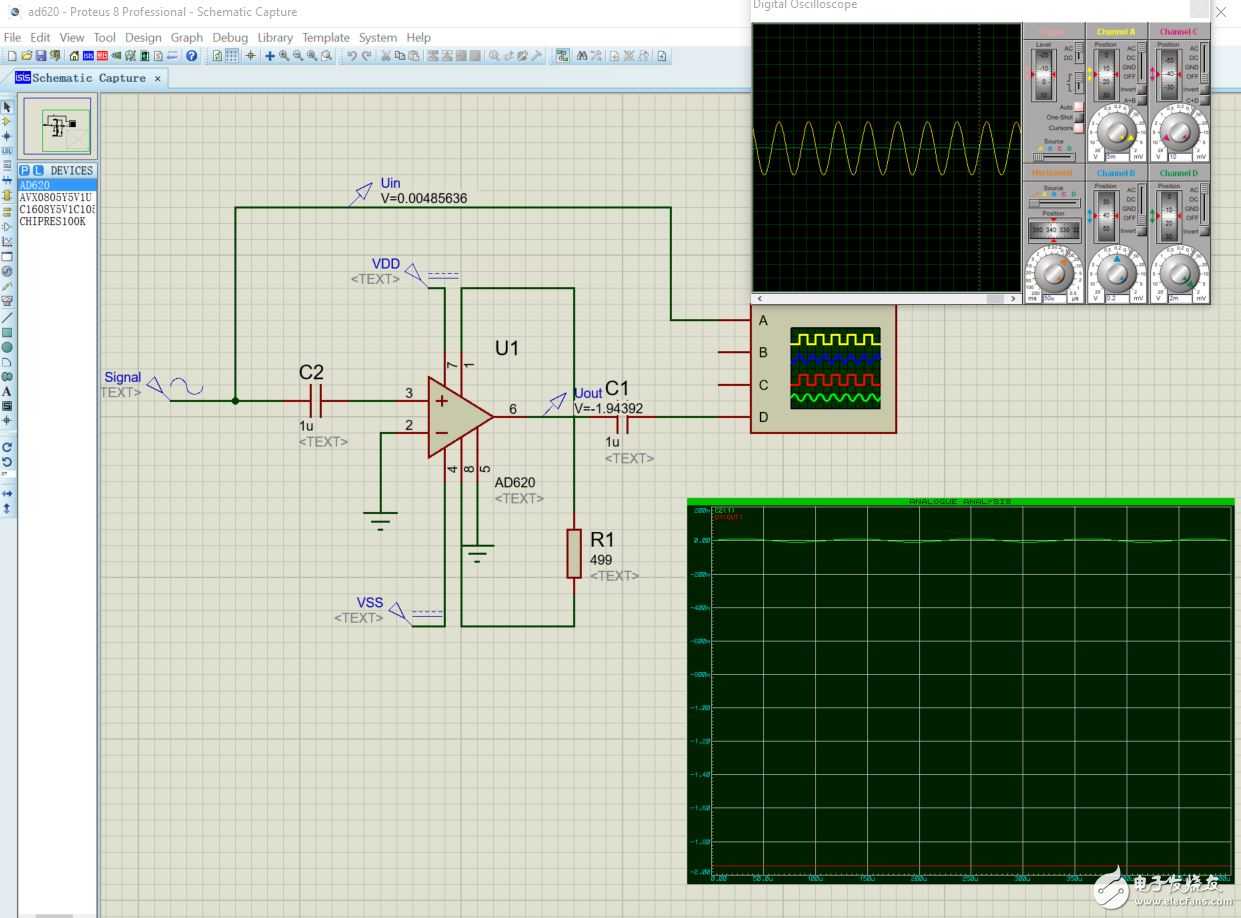Toggle Channel D Invert button
Image resolution: width=1241 pixels, height=918 pixels.
1205,231
